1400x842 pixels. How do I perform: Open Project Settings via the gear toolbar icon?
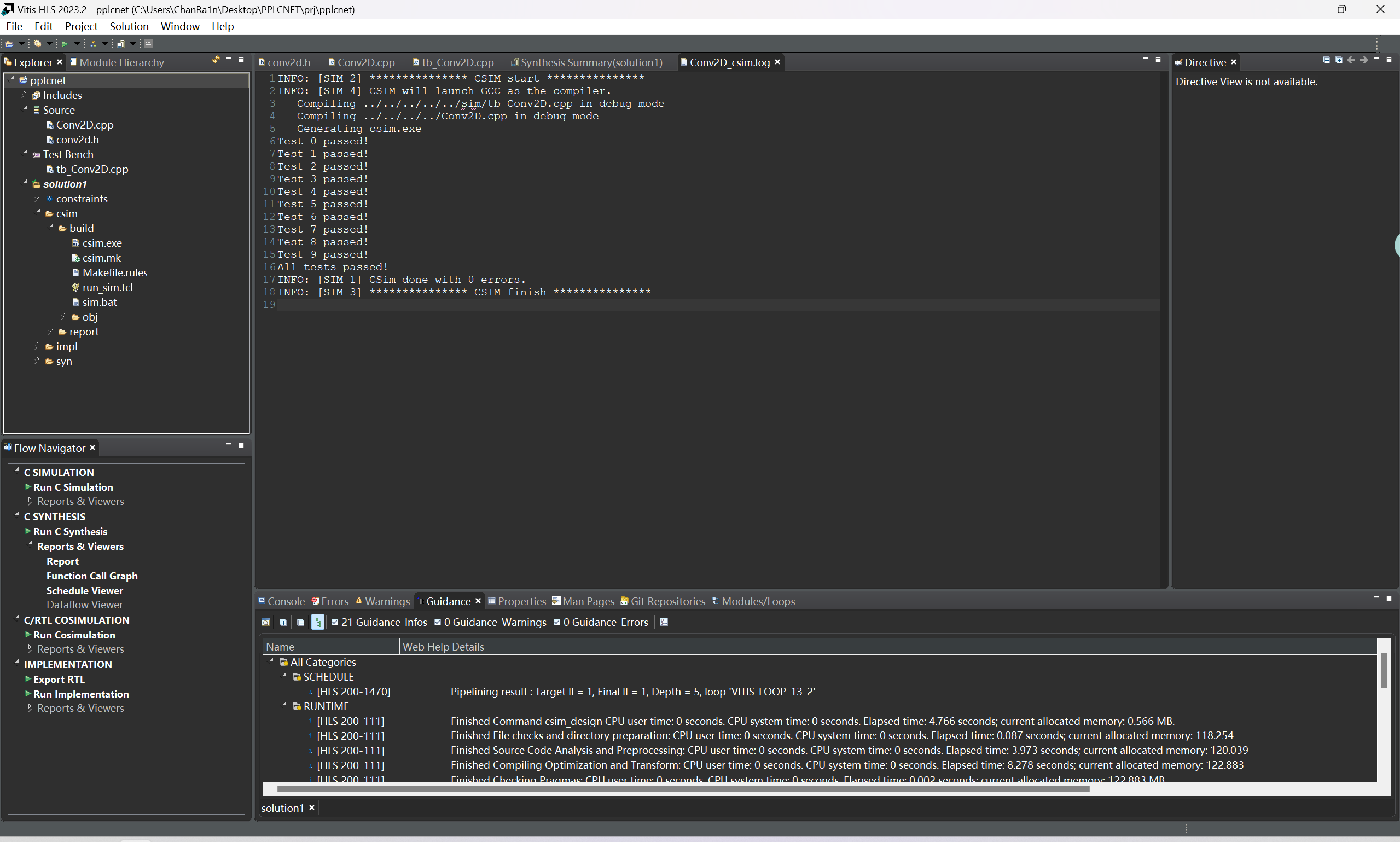37,44
